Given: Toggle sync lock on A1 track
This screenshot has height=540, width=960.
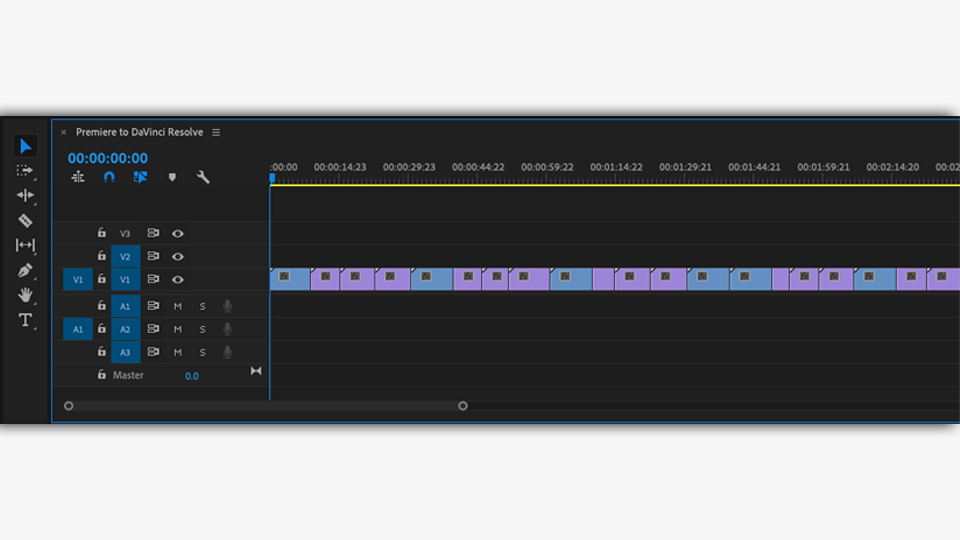Looking at the screenshot, I should pos(153,306).
